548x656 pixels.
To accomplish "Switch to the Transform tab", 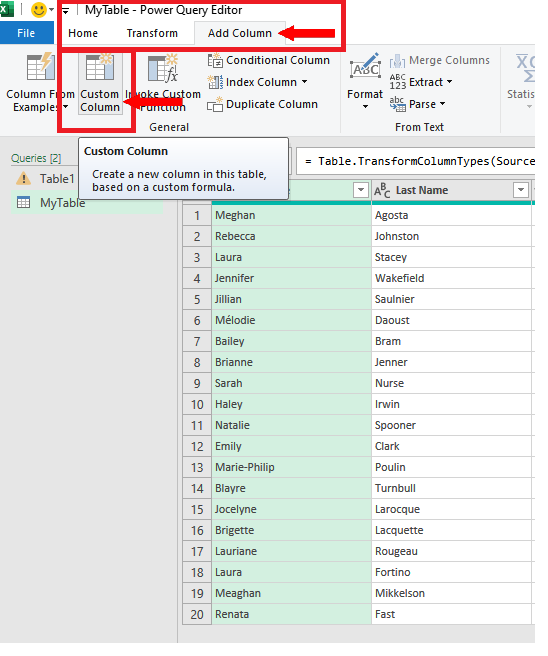I will tap(152, 33).
